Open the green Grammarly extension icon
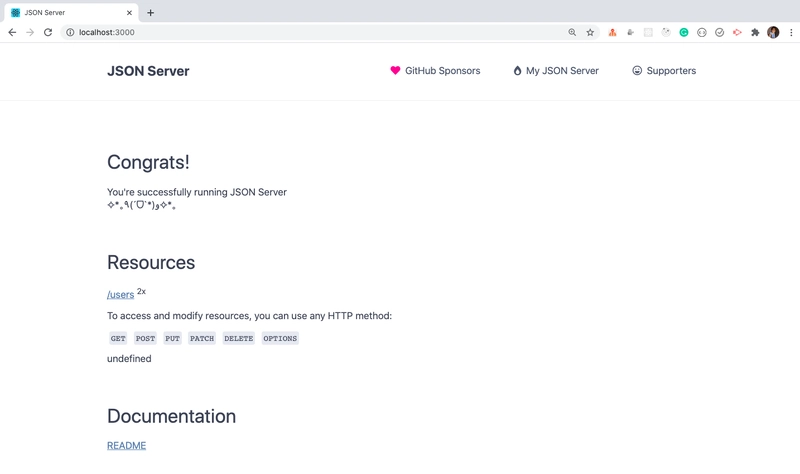Screen dimensions: 800x474 [x=684, y=32]
